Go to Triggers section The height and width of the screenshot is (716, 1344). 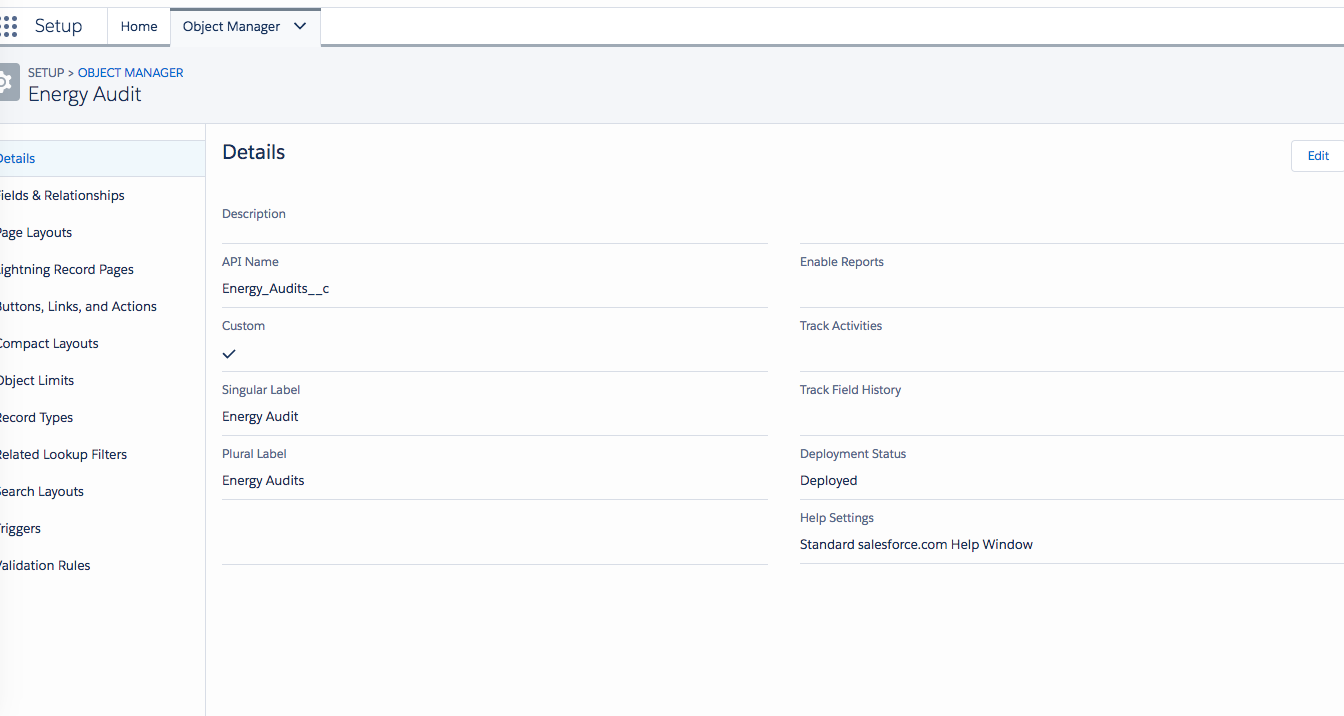[21, 528]
